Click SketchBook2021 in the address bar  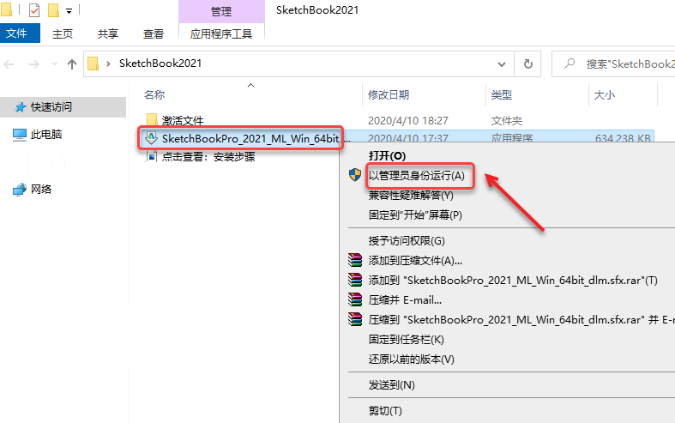(x=160, y=63)
